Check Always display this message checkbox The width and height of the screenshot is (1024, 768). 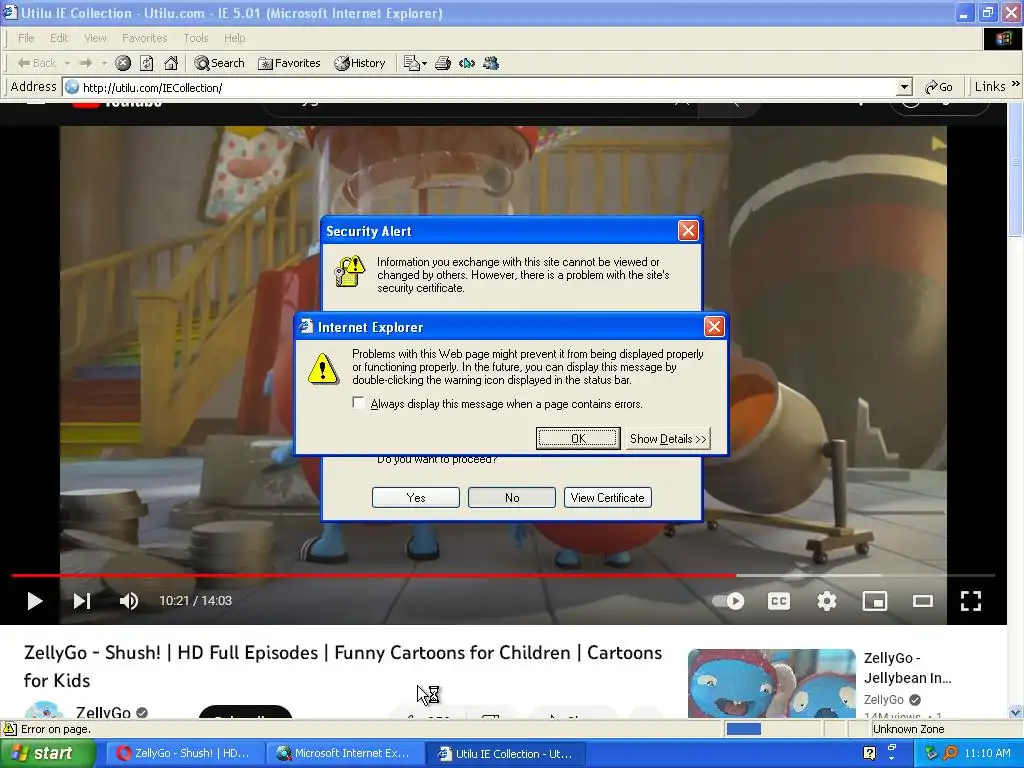pyautogui.click(x=358, y=403)
